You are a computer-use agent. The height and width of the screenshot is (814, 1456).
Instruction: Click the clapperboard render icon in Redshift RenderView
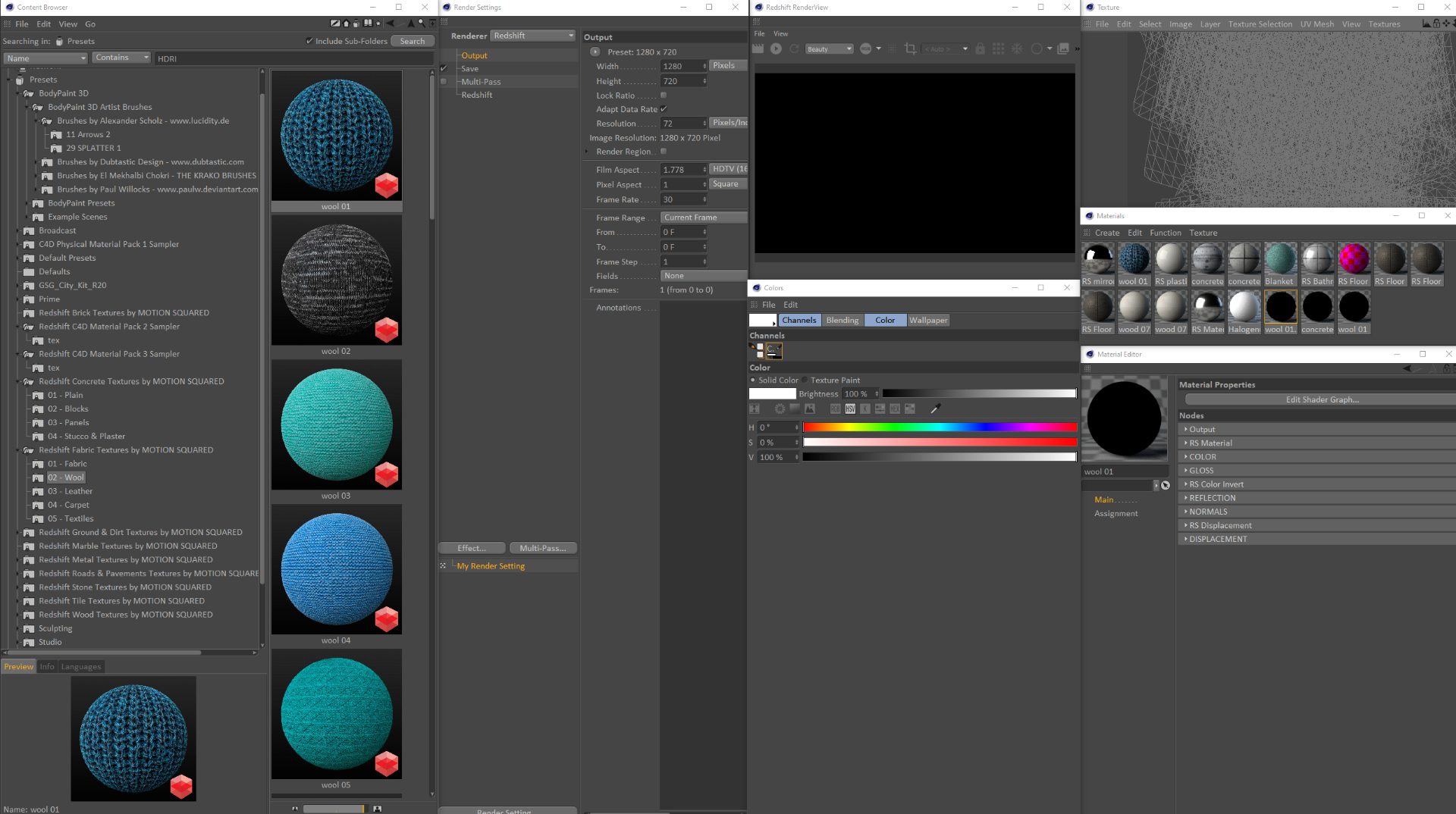click(758, 49)
